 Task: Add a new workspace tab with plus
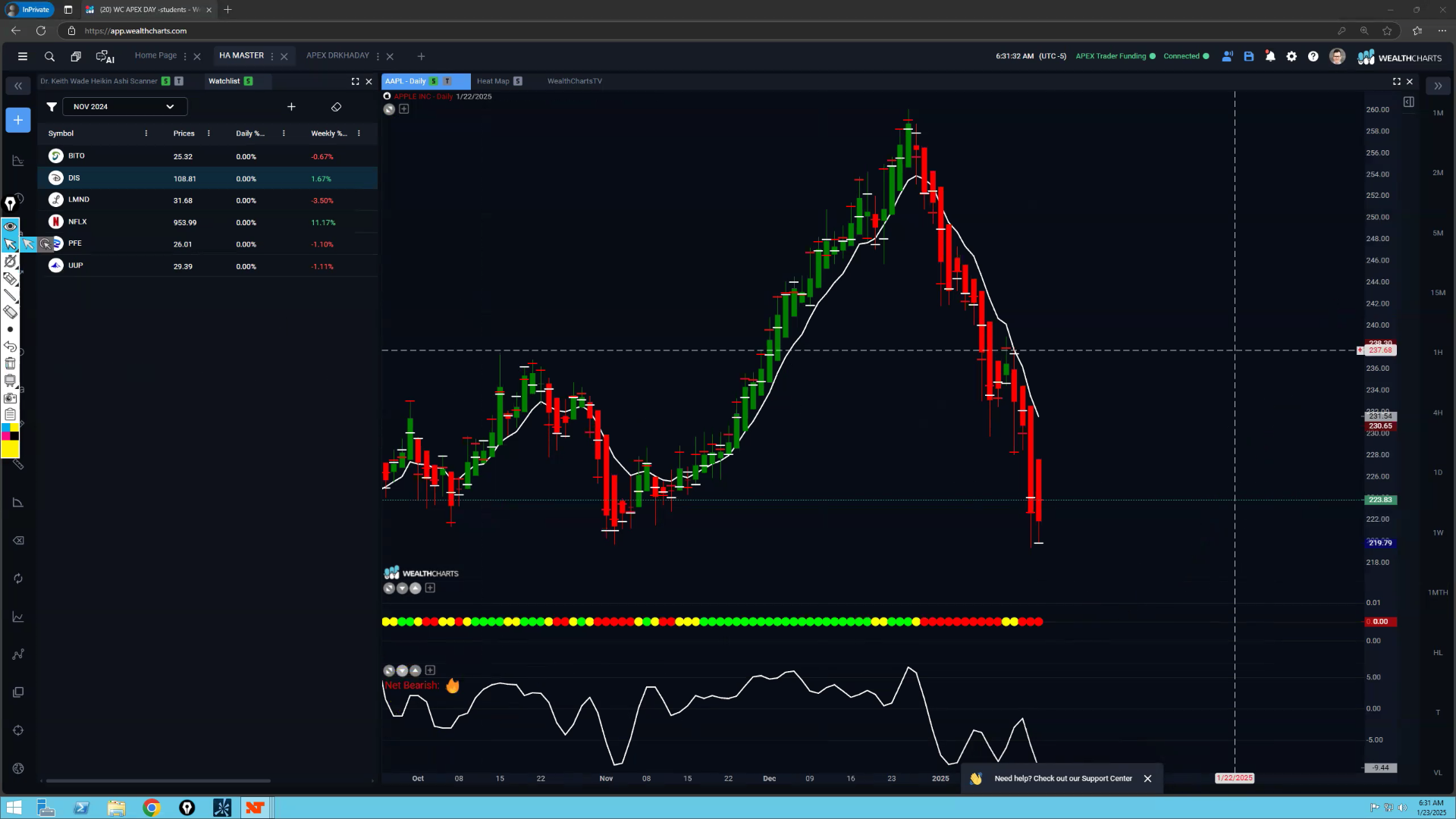(421, 56)
